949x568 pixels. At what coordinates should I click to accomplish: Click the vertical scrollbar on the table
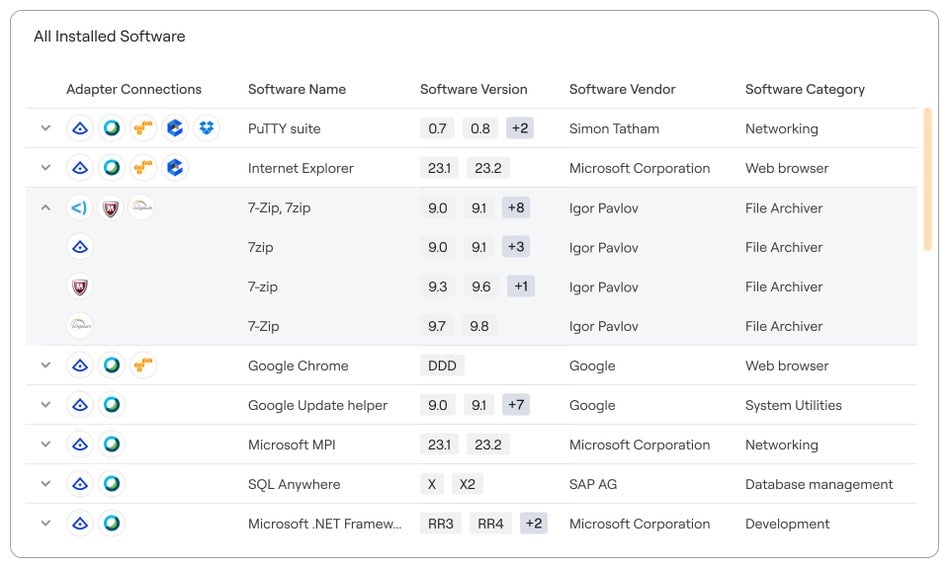pos(927,178)
